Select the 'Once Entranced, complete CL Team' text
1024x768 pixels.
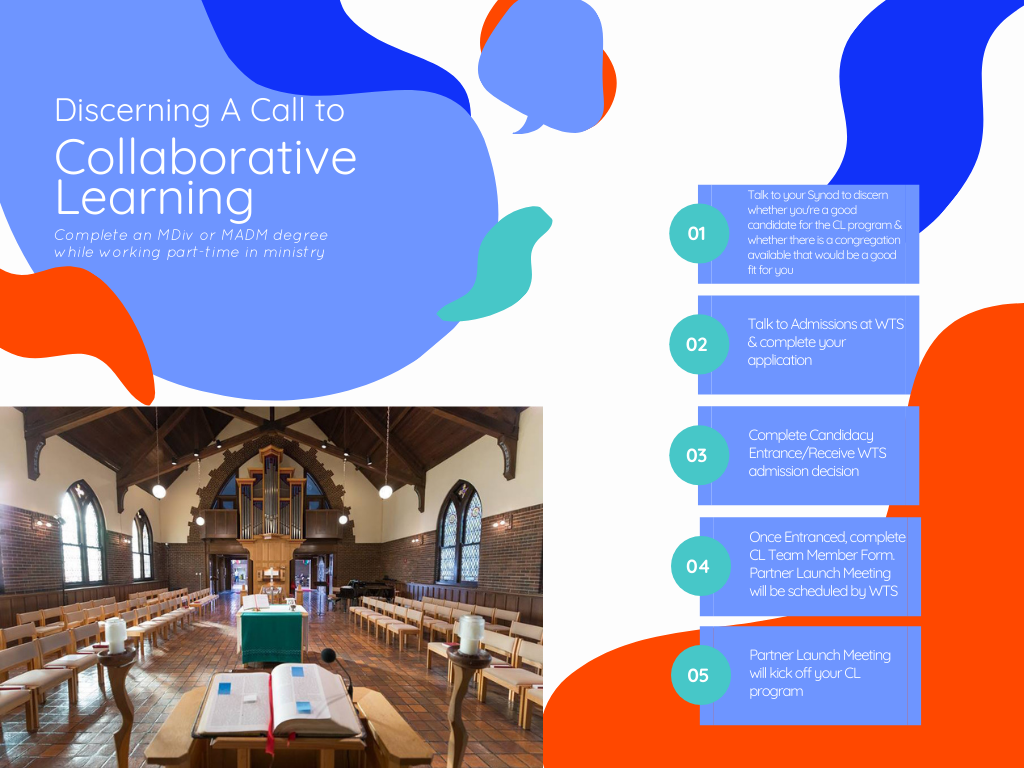click(x=827, y=564)
